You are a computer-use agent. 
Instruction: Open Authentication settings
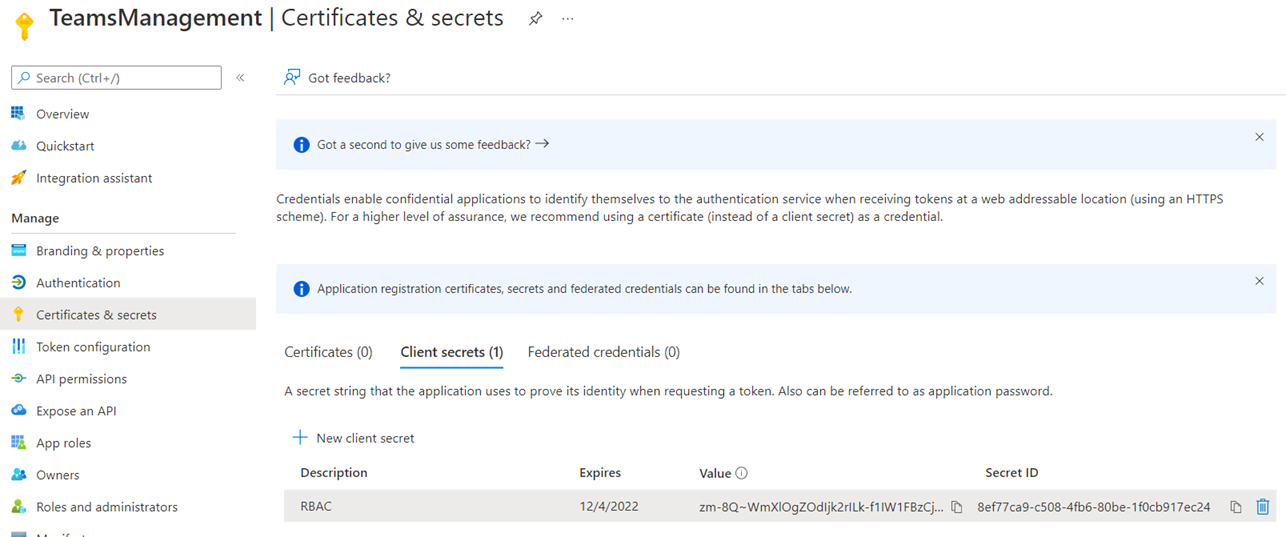point(78,283)
